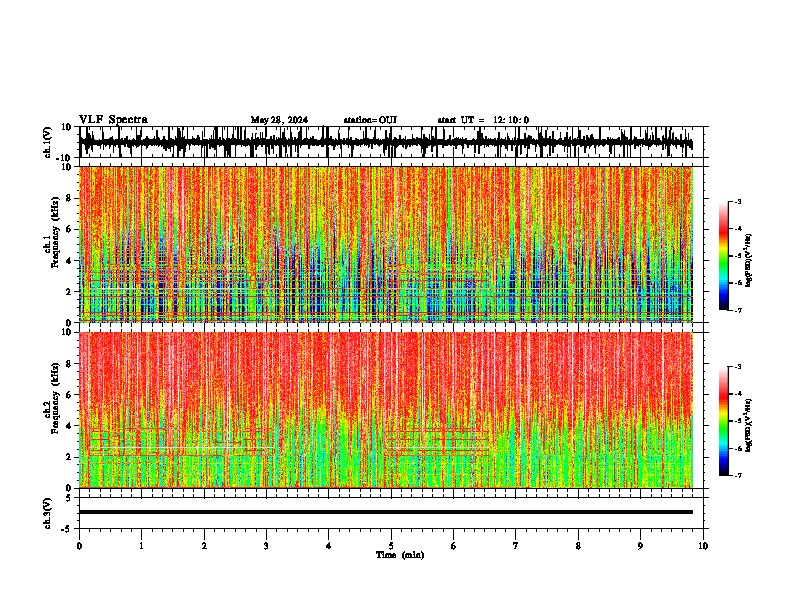This screenshot has width=792, height=612.
Task: Click the ch.2 spectrogram "4" kHz tick label
Action: (x=69, y=426)
